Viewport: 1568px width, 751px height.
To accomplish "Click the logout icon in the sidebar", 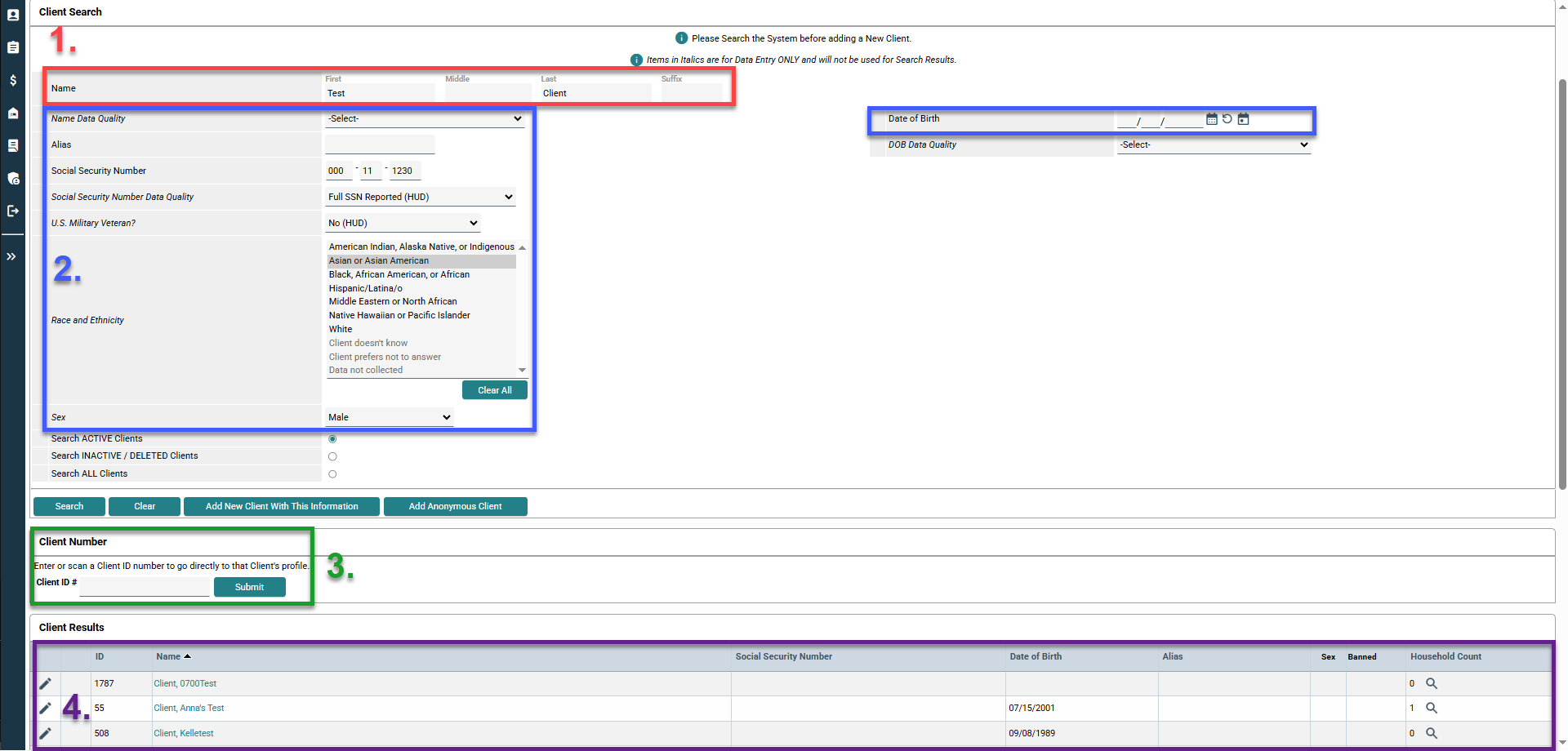I will [12, 211].
